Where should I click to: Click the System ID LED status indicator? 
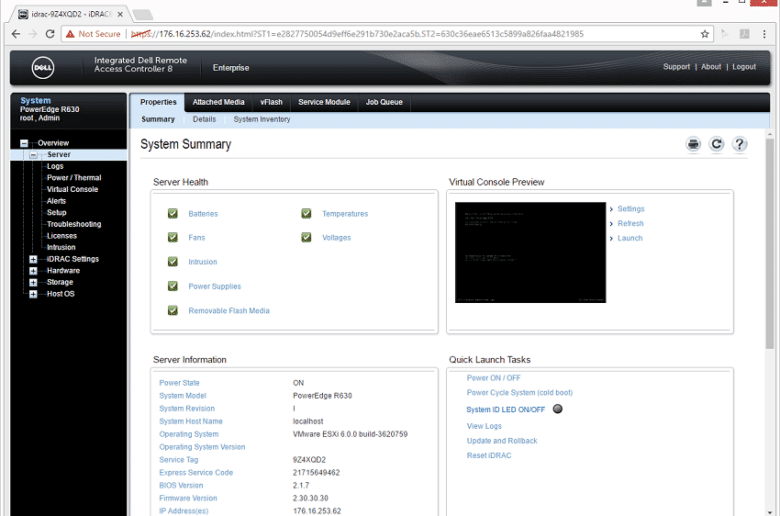[x=558, y=409]
